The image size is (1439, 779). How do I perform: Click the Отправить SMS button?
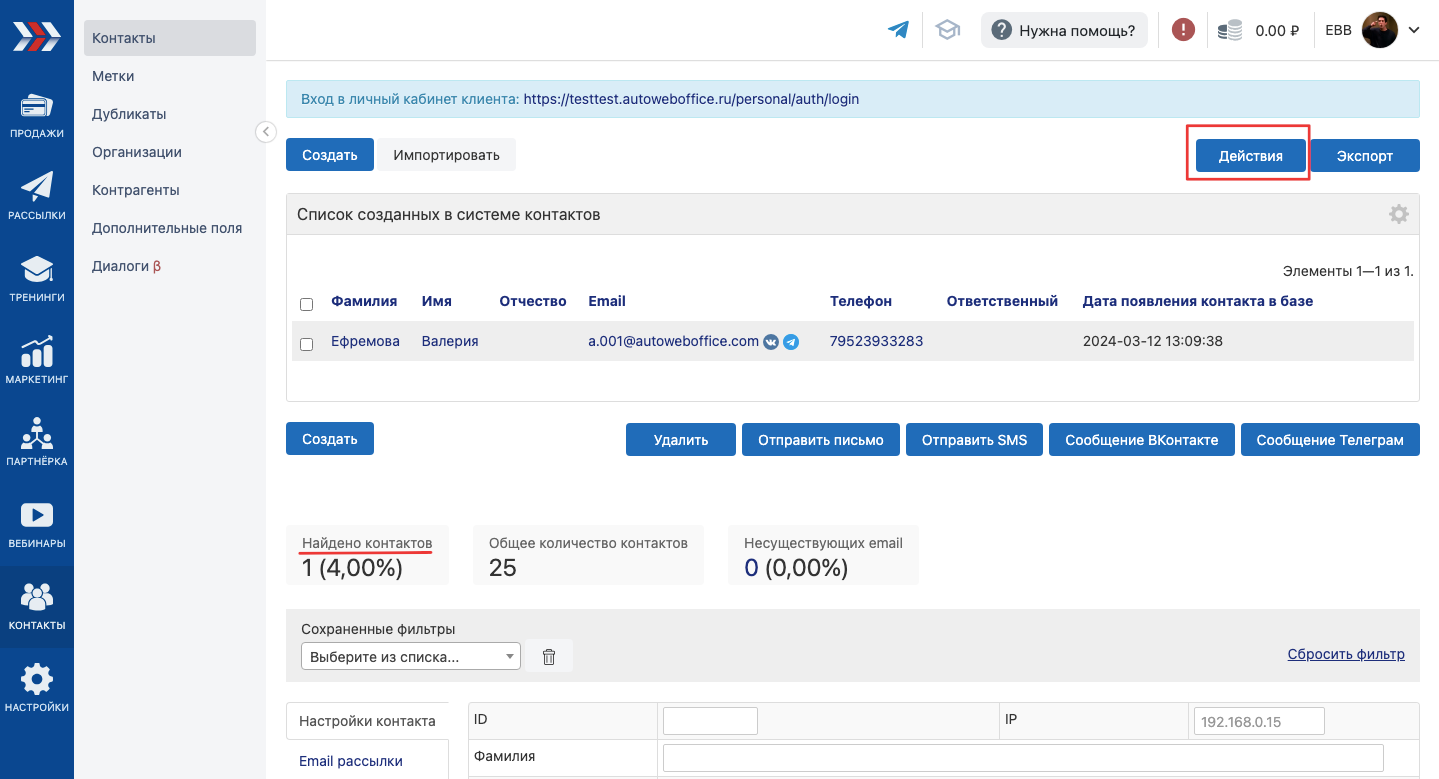click(x=974, y=440)
